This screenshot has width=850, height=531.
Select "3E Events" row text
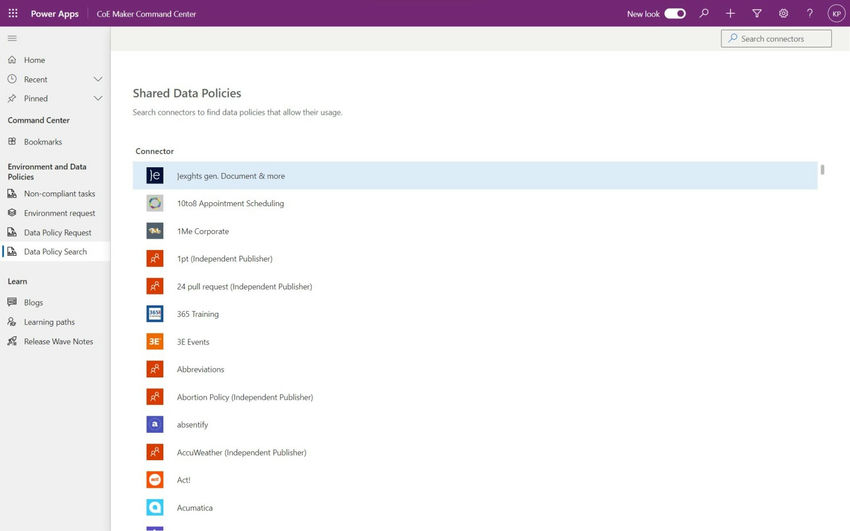(x=193, y=342)
